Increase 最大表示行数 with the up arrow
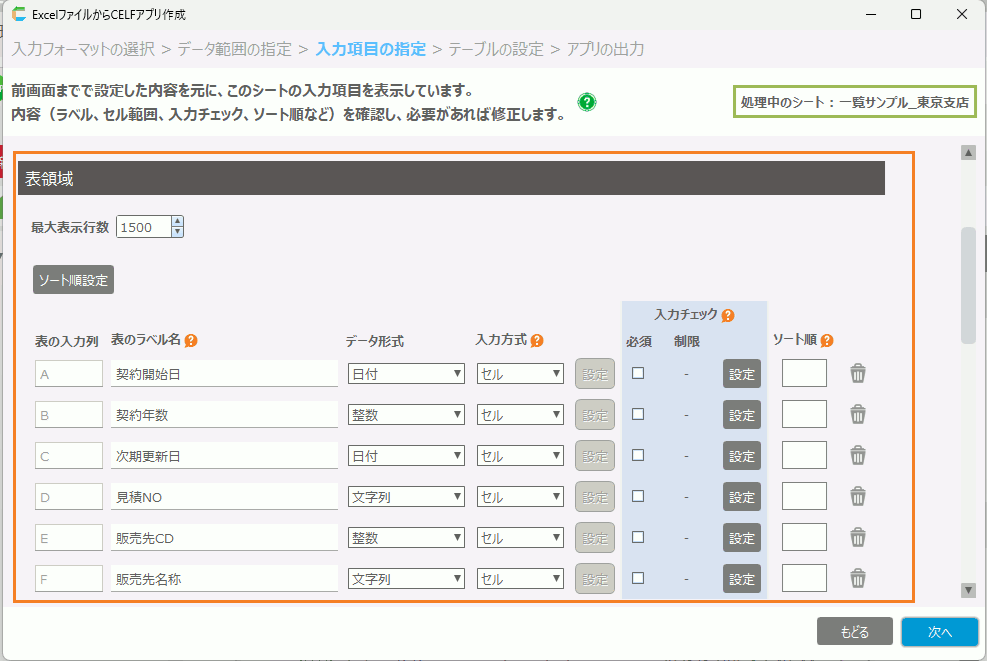The image size is (987, 661). [x=178, y=221]
